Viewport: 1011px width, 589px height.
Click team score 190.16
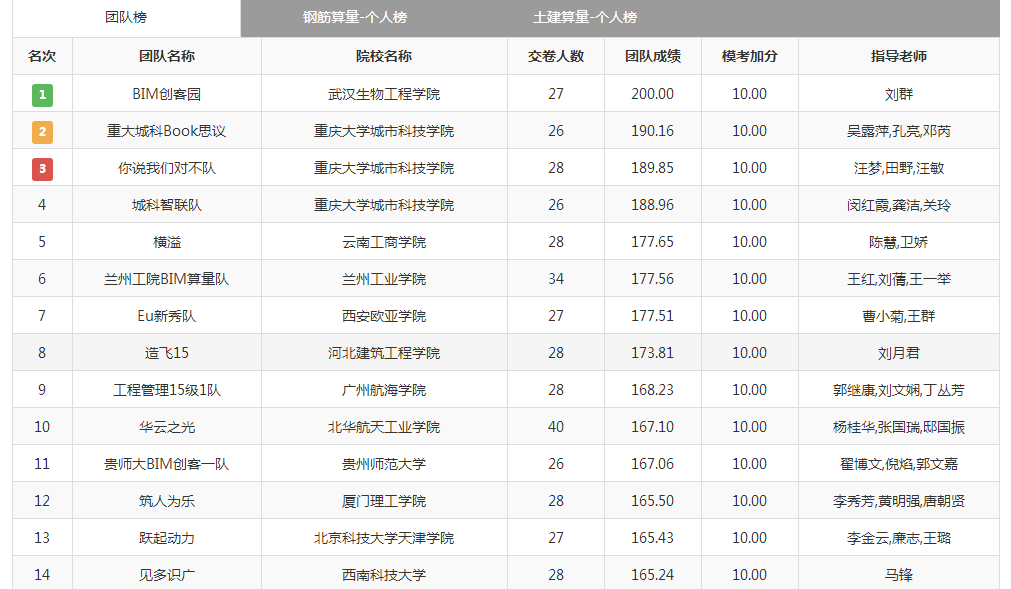[653, 131]
